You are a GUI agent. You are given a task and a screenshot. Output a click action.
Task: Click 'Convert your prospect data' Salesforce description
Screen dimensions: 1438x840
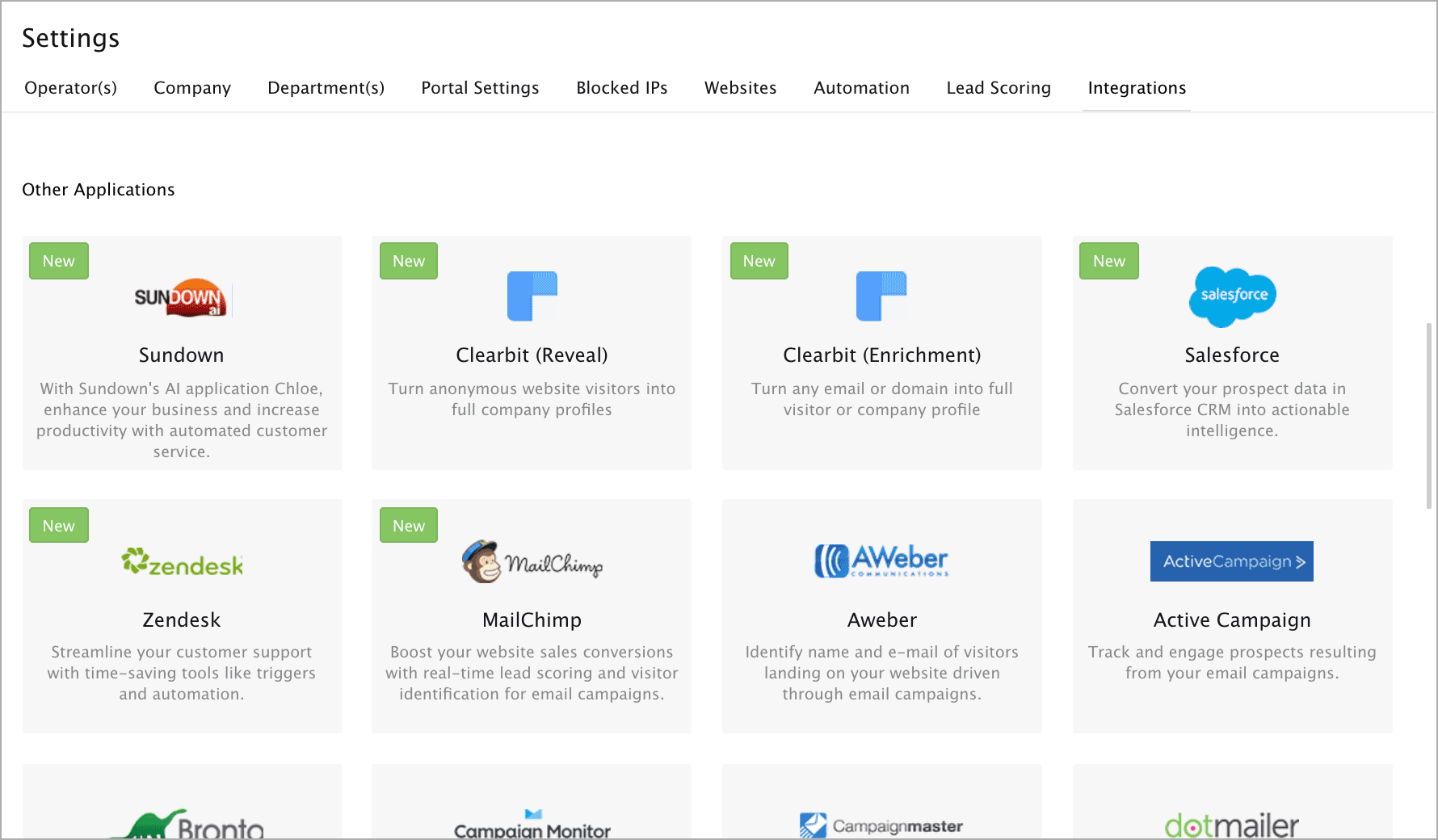(x=1232, y=409)
